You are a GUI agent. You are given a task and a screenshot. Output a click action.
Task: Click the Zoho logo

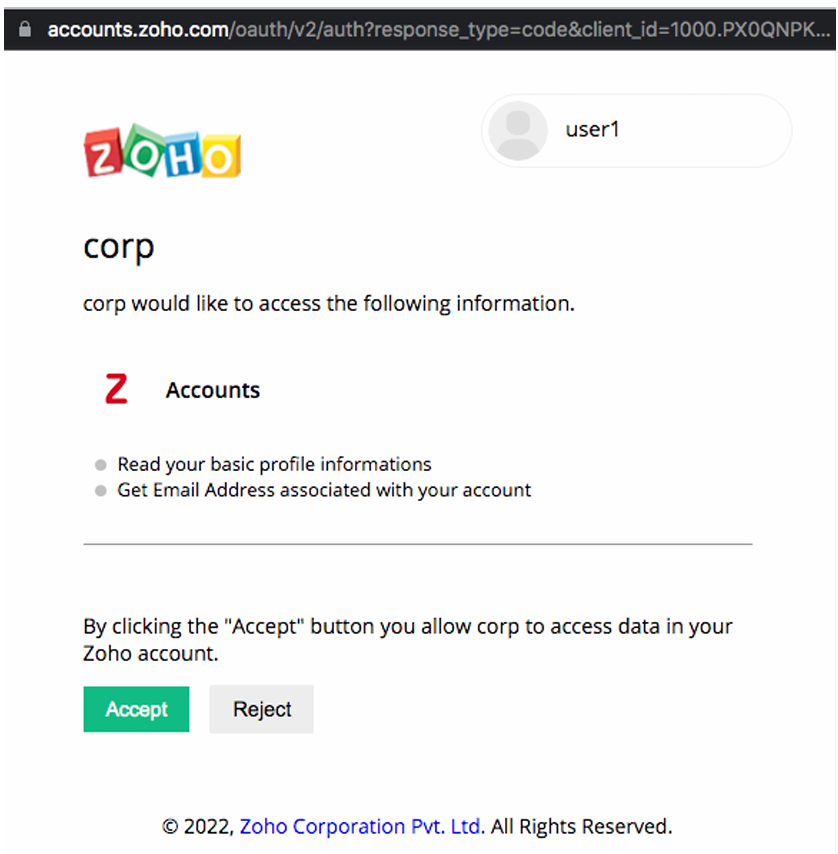coord(162,150)
